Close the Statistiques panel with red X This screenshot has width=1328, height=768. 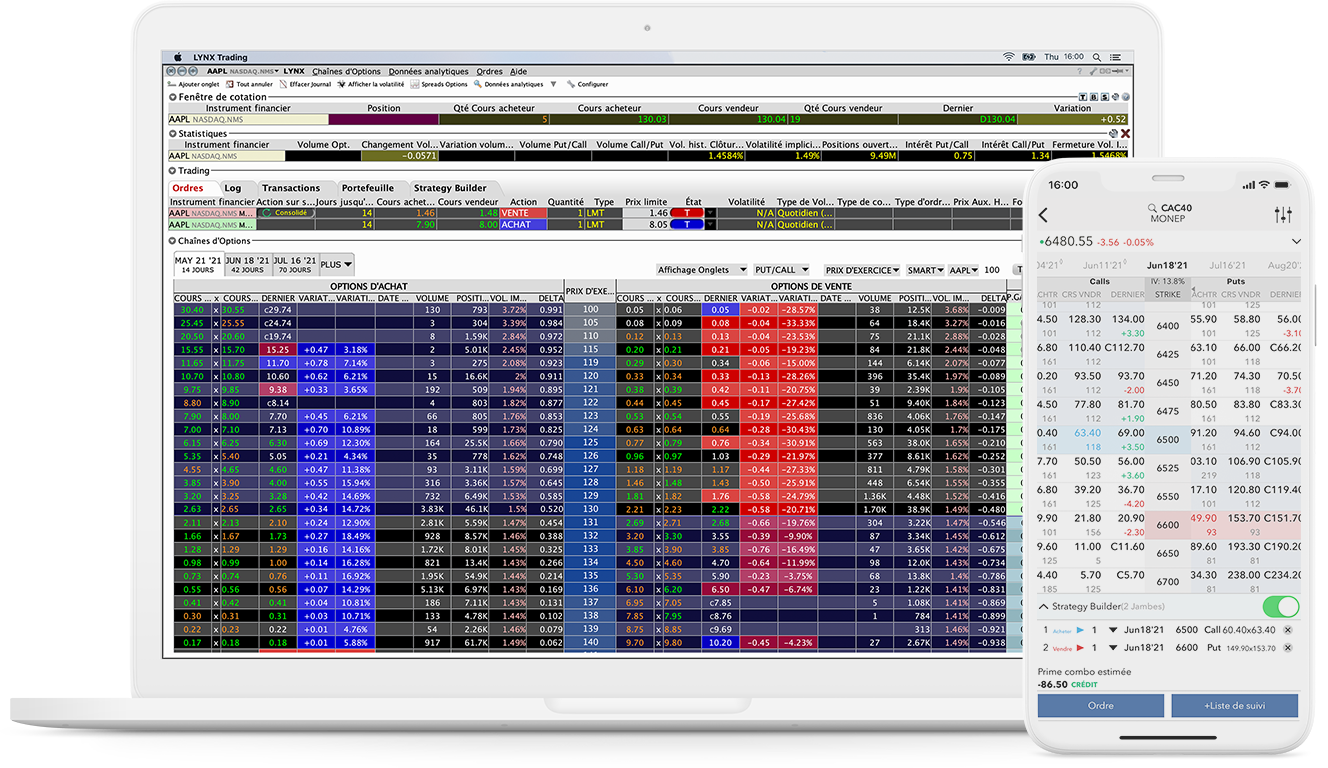[1125, 133]
